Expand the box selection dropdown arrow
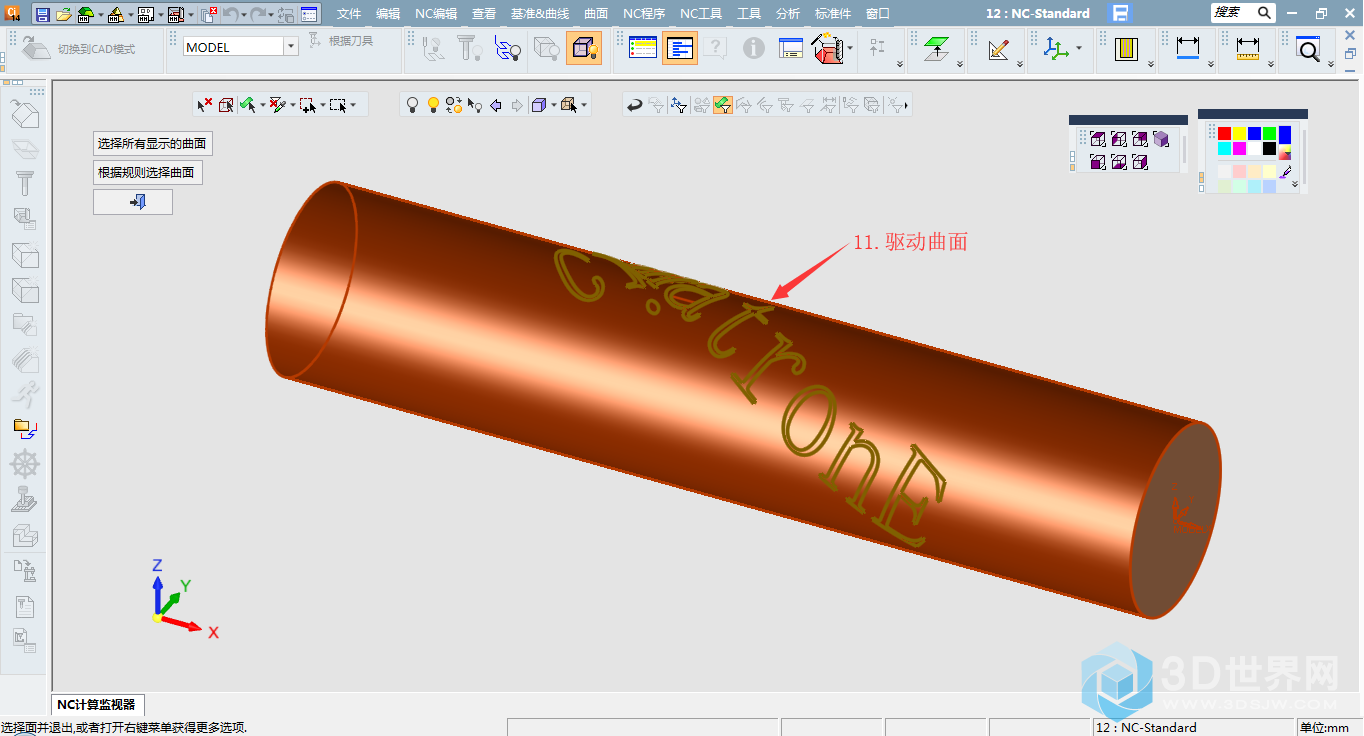Viewport: 1364px width, 736px height. click(352, 104)
